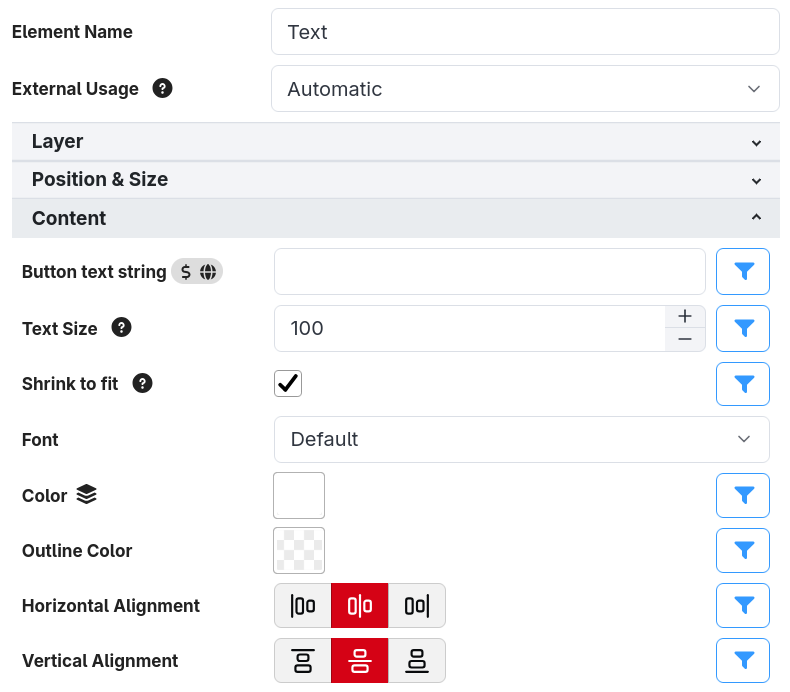Expand the Position & Size section
Image resolution: width=790 pixels, height=692 pixels.
[396, 180]
